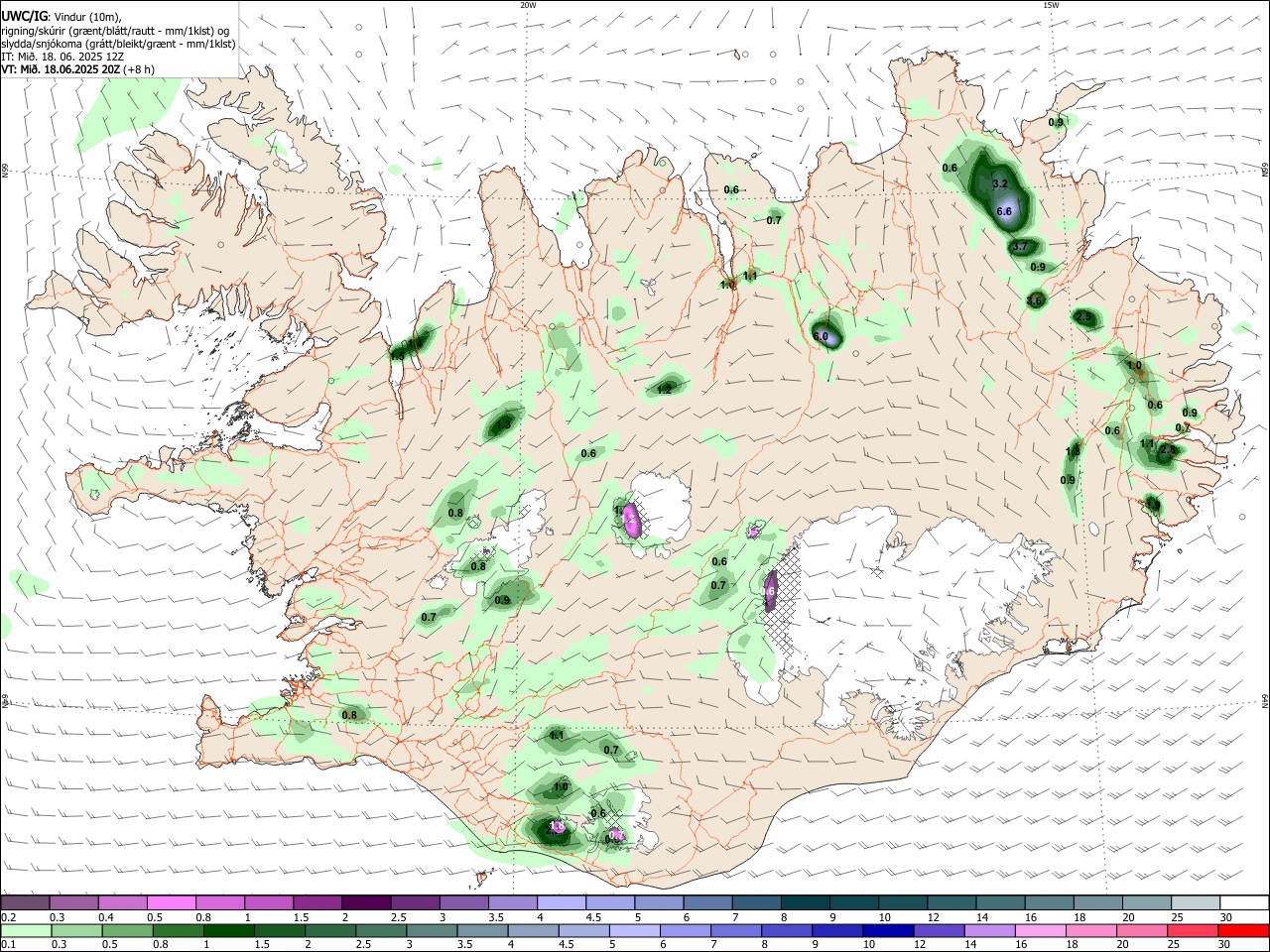This screenshot has width=1270, height=952.
Task: Click the darkest green swatch between 1 and 1.5
Action: pos(229,930)
